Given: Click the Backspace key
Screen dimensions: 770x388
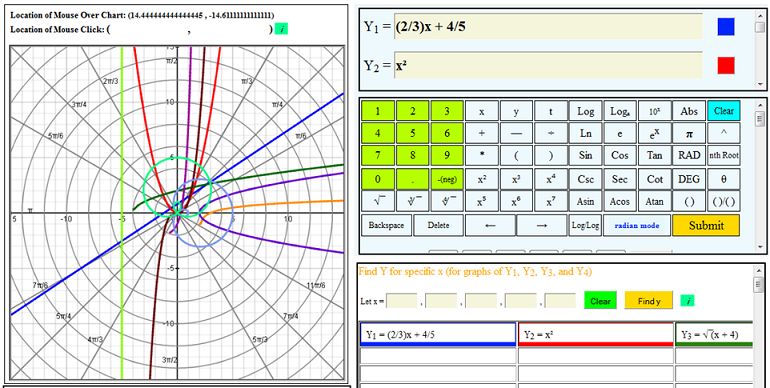Looking at the screenshot, I should point(386,225).
